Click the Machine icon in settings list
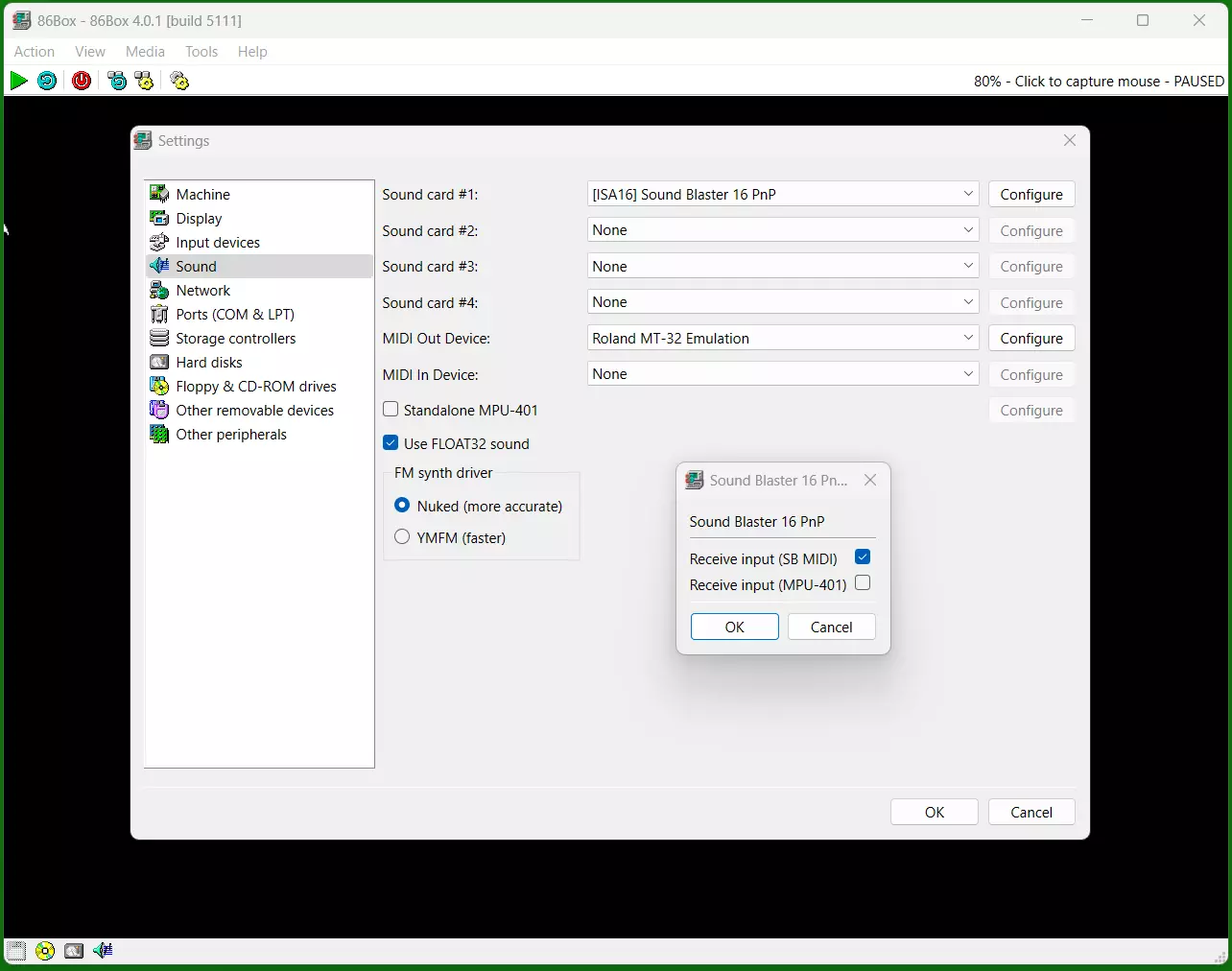The width and height of the screenshot is (1232, 971). pos(159,194)
